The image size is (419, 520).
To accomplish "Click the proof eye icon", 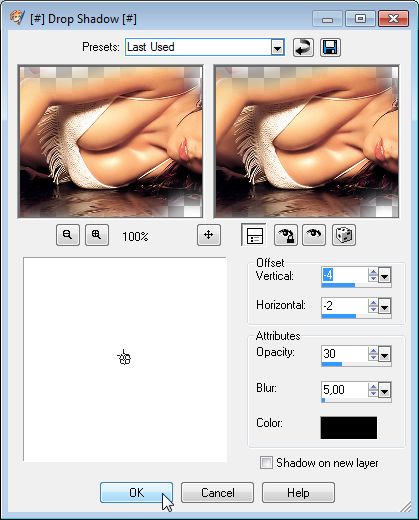I will 314,235.
